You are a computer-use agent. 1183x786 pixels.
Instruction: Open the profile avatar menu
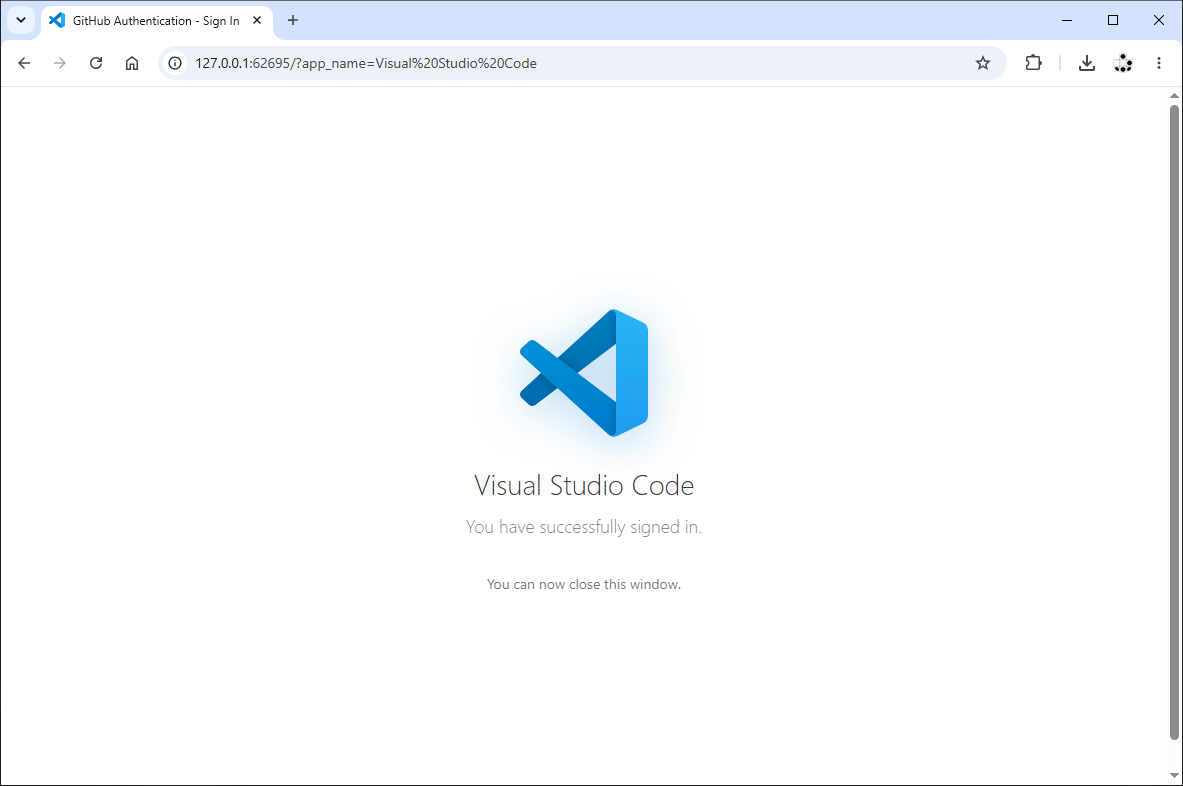pos(1123,63)
